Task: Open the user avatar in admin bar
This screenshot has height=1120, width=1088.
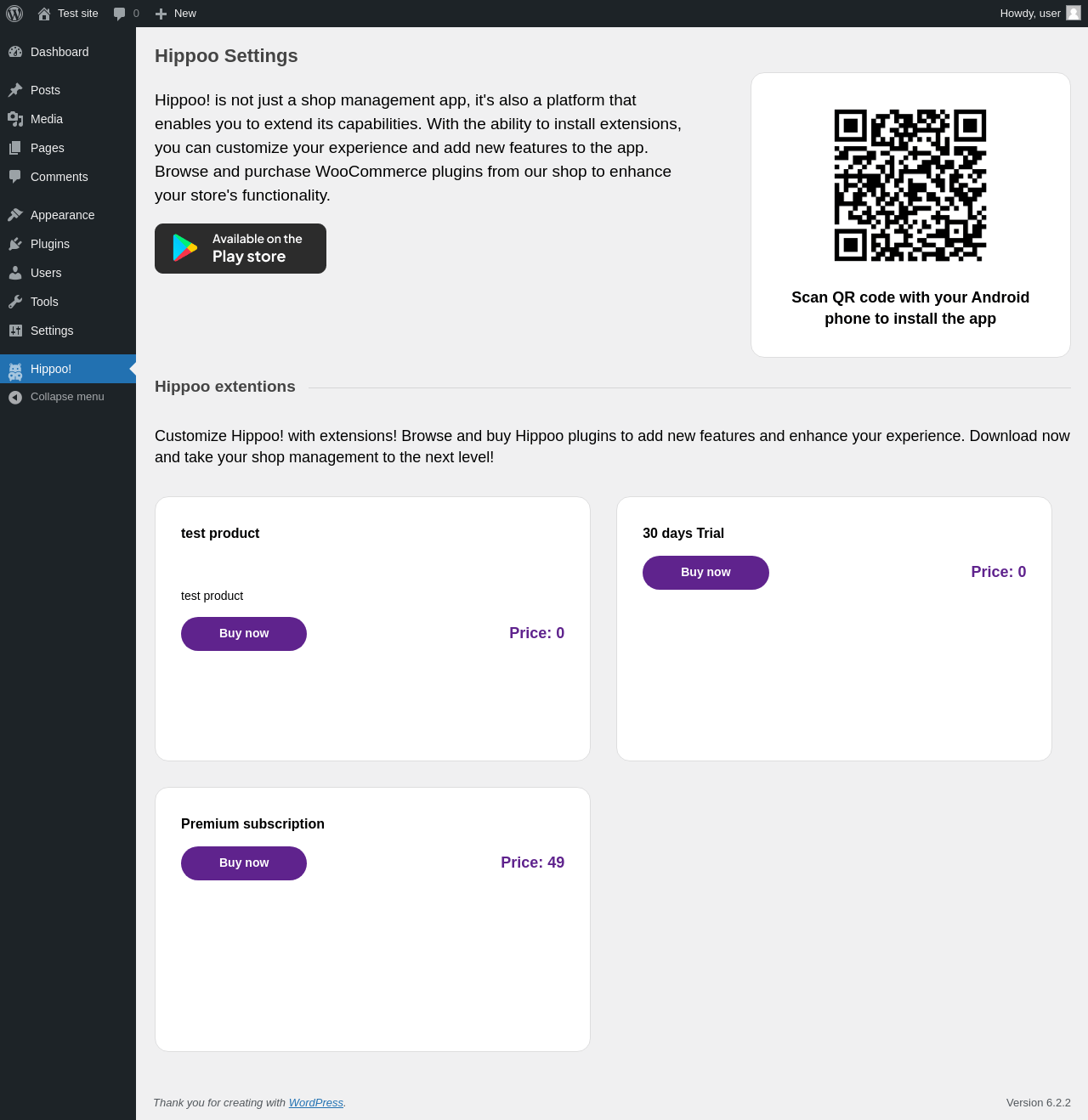Action: (x=1074, y=13)
